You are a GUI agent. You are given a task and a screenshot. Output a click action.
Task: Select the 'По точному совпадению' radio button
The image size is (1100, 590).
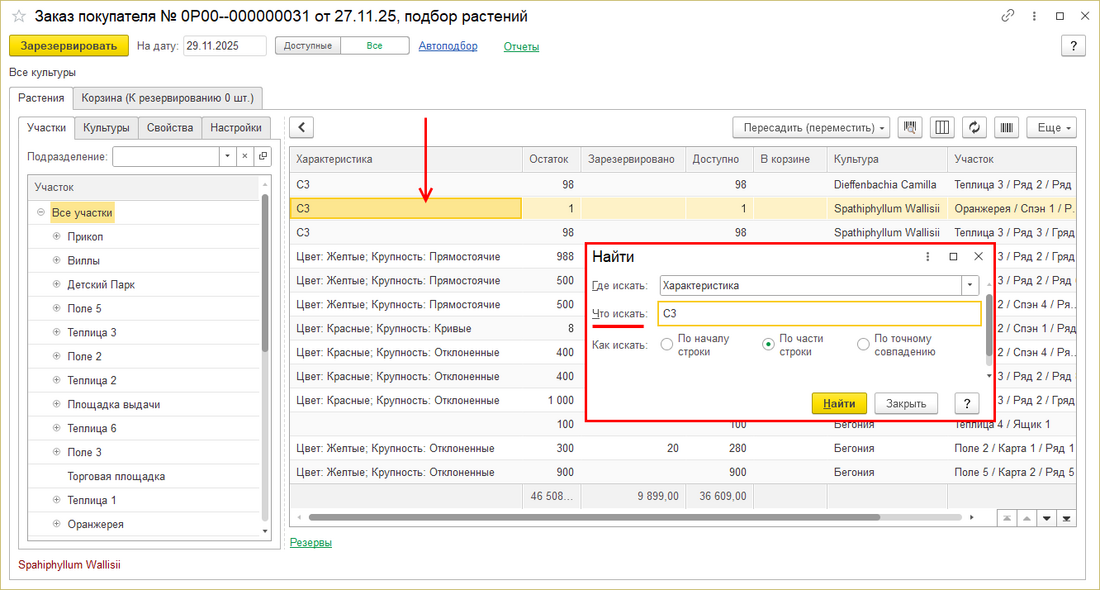coord(863,345)
